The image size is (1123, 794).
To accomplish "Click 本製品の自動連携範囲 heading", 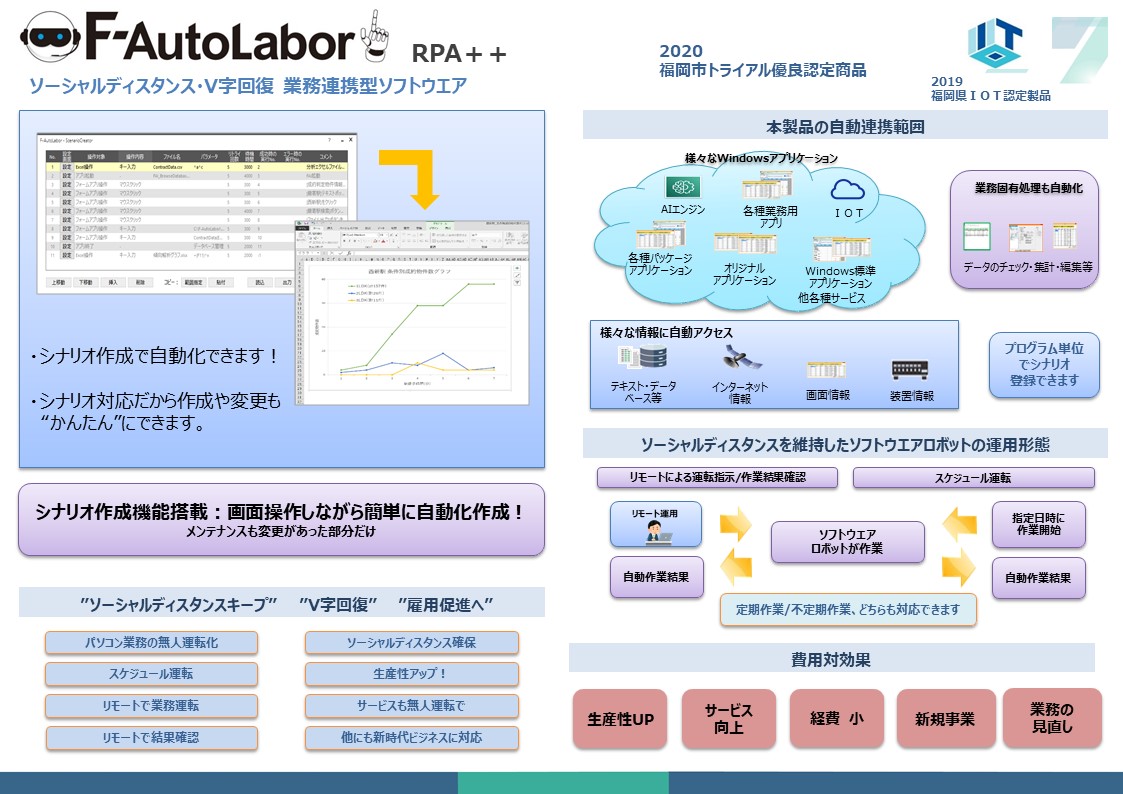I will coord(845,127).
